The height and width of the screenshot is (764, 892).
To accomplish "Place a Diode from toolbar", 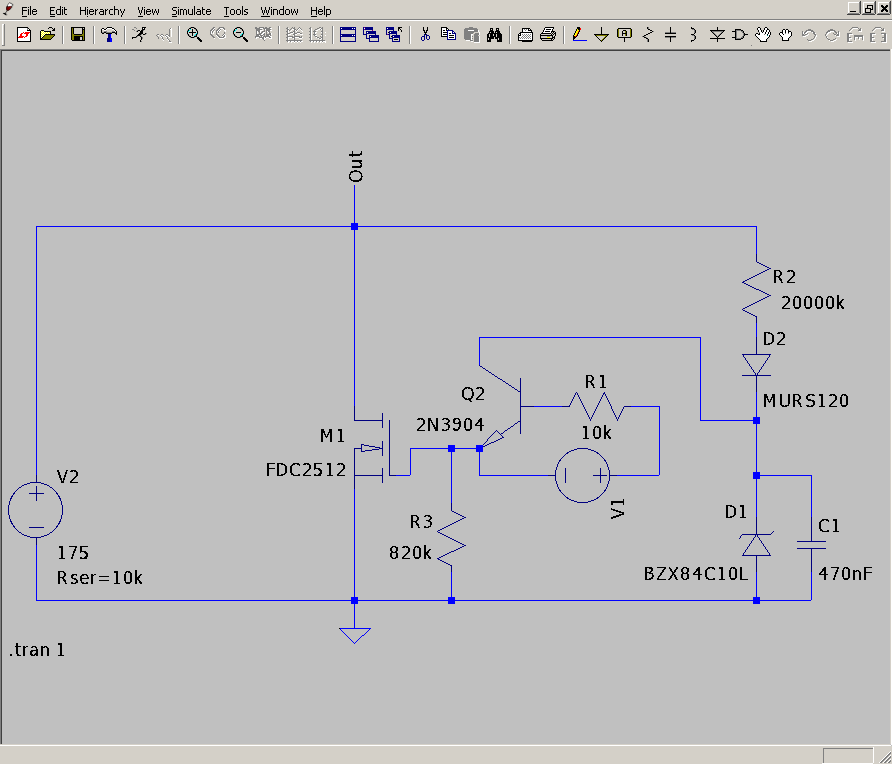I will click(x=717, y=35).
